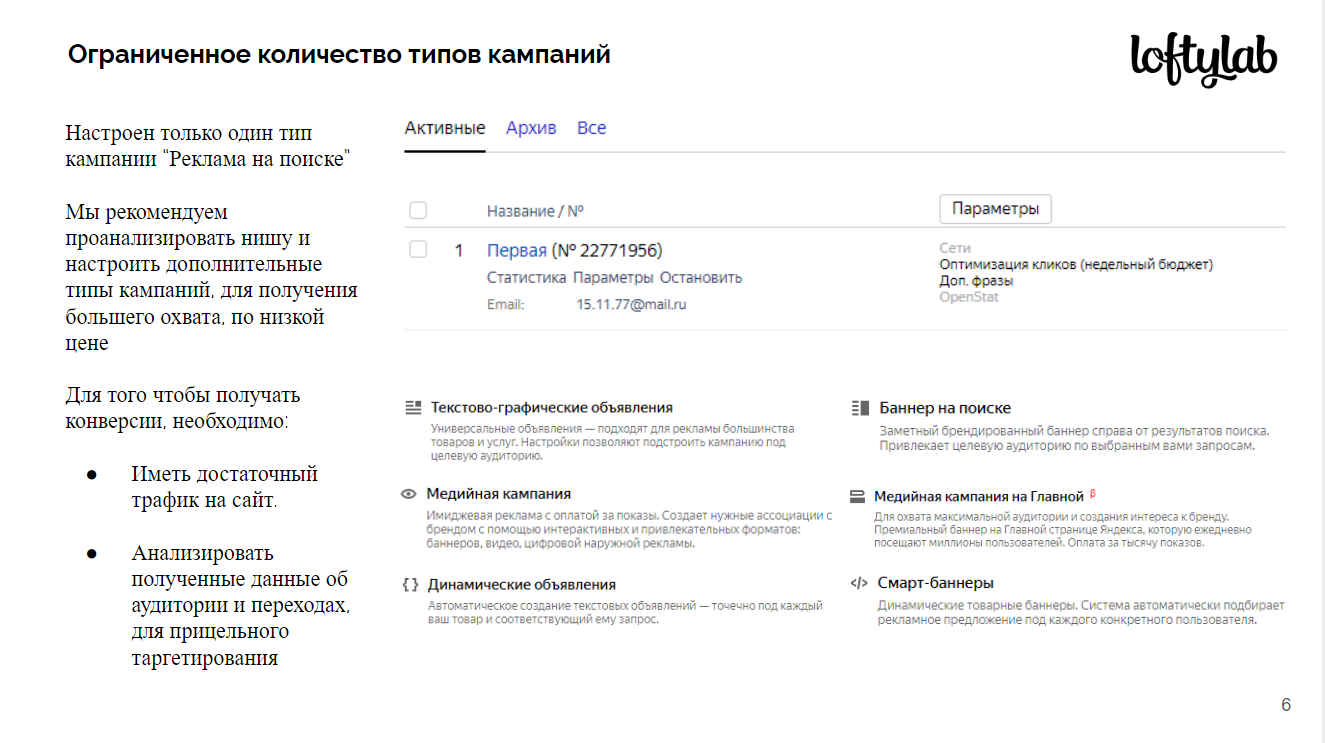Click the Текстово-графические объявления icon
1325x743 pixels.
(412, 408)
